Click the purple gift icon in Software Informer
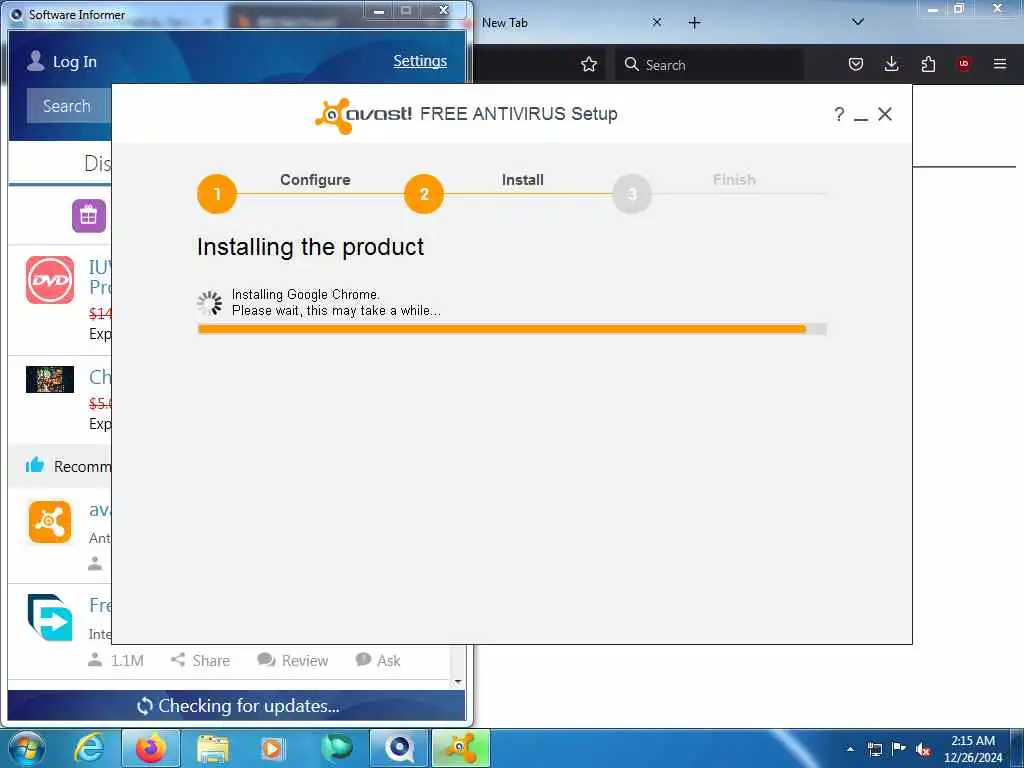 pos(89,216)
